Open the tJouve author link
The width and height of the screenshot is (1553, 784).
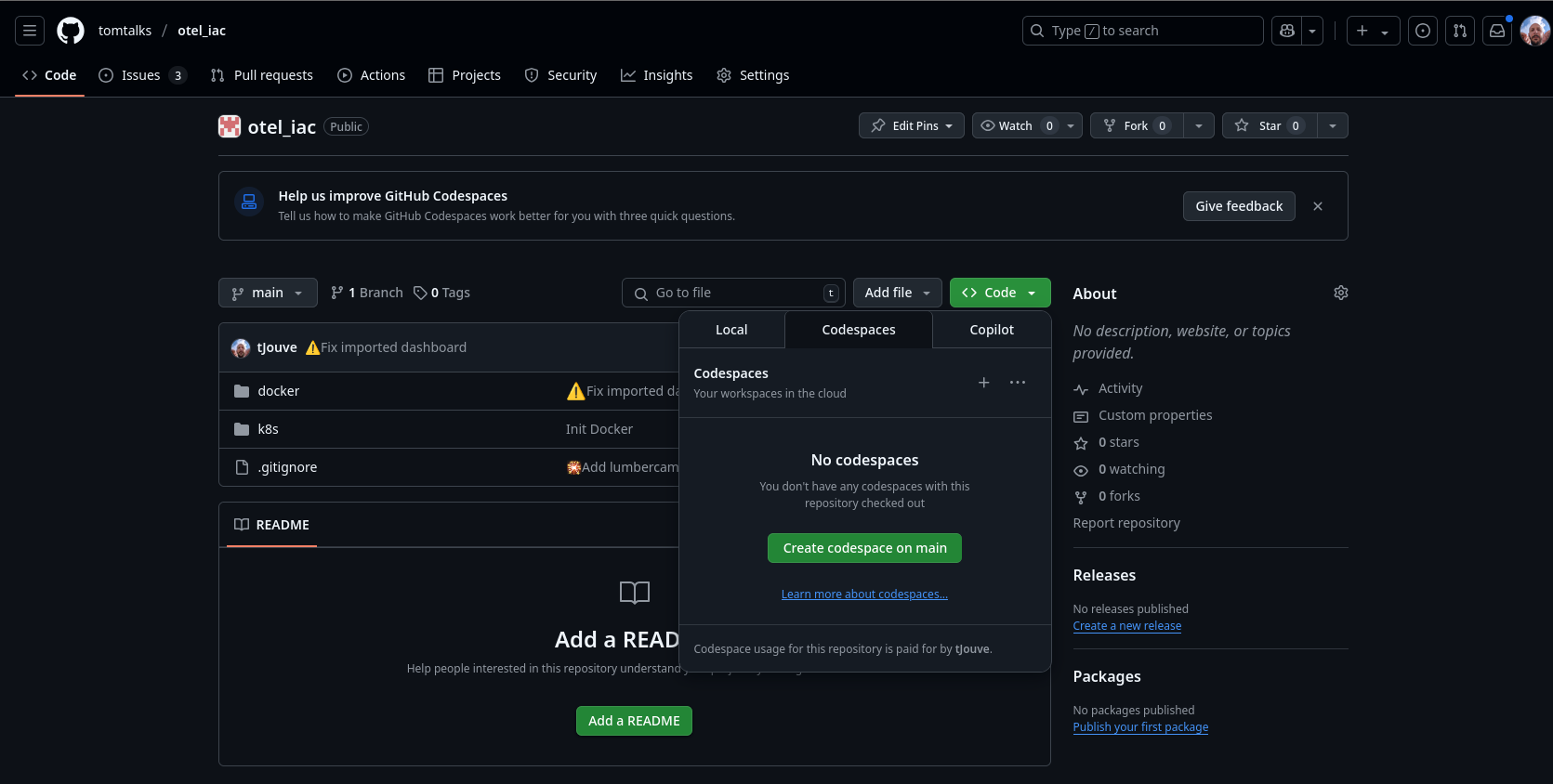click(277, 347)
